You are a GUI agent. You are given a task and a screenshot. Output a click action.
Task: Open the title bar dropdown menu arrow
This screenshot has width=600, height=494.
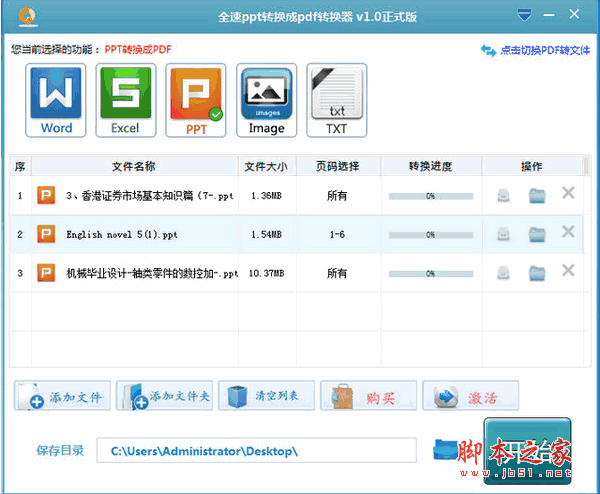[524, 15]
